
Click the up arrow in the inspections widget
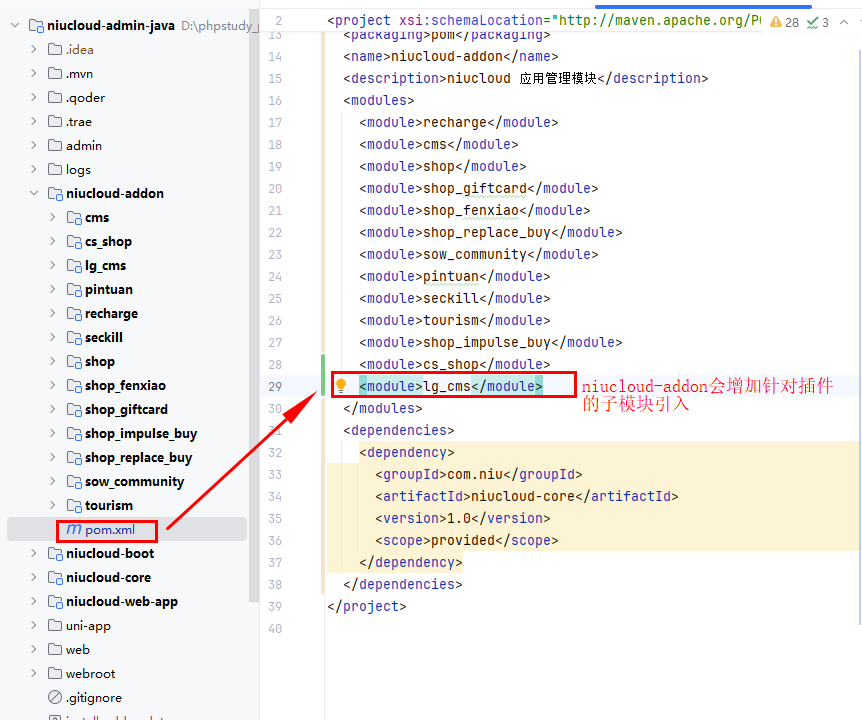click(x=841, y=22)
